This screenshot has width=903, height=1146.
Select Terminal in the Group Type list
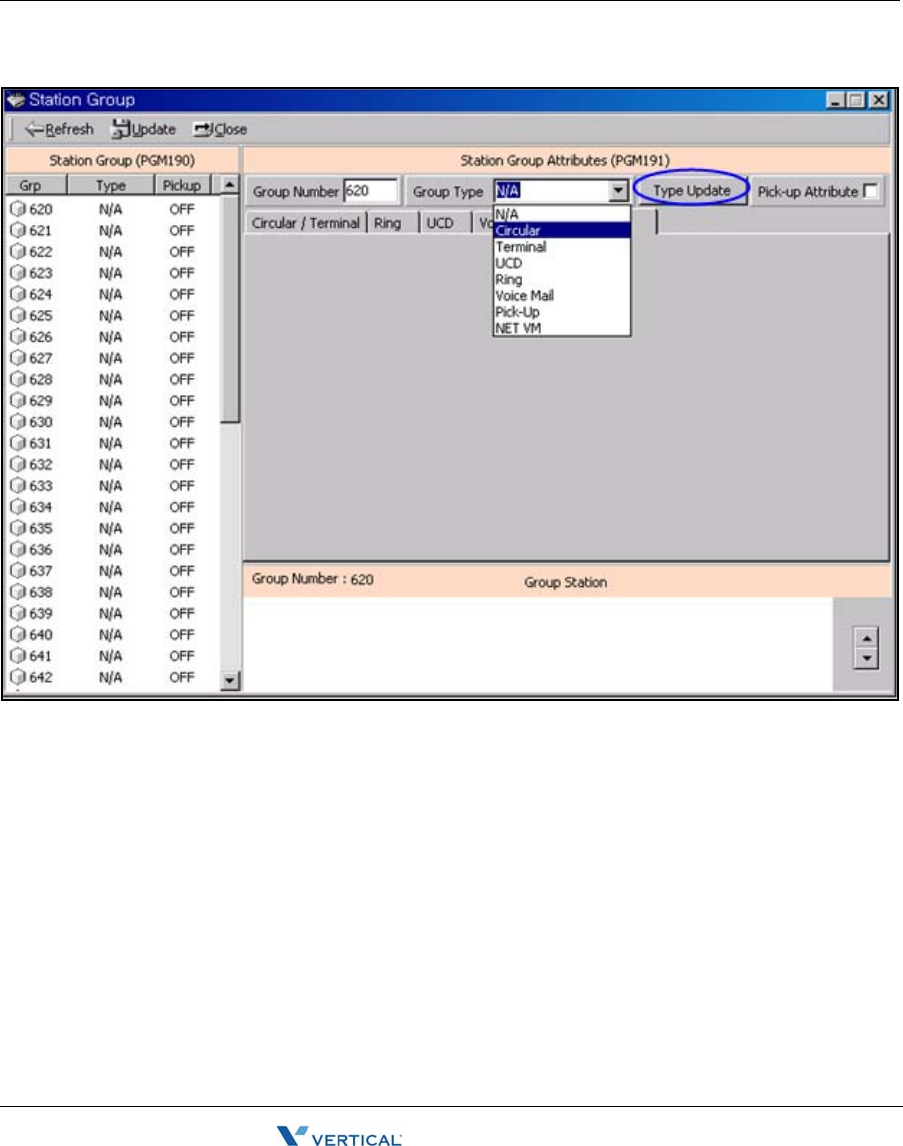click(x=562, y=247)
